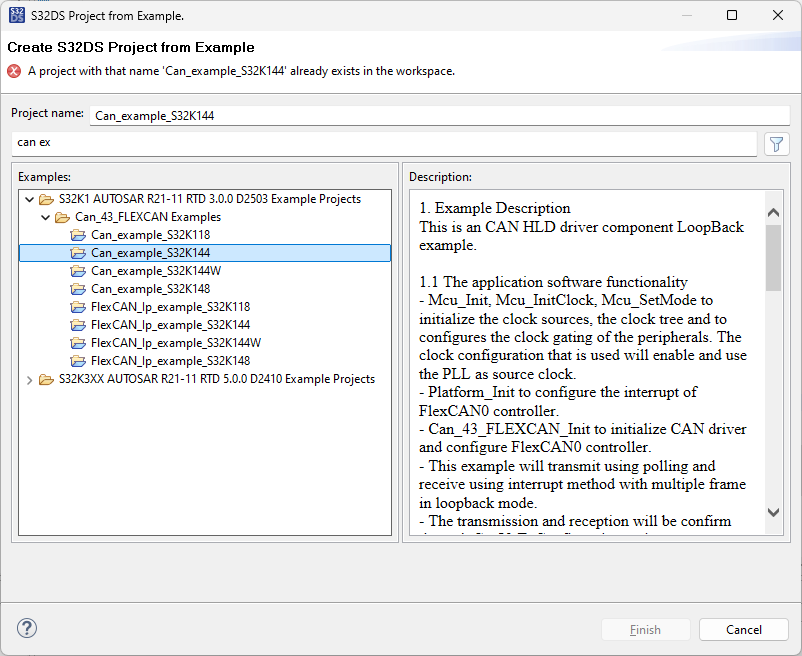
Task: Expand the S32K3XX AUTOSAR R21-11 RTD 5.0.0 node
Action: coord(29,379)
